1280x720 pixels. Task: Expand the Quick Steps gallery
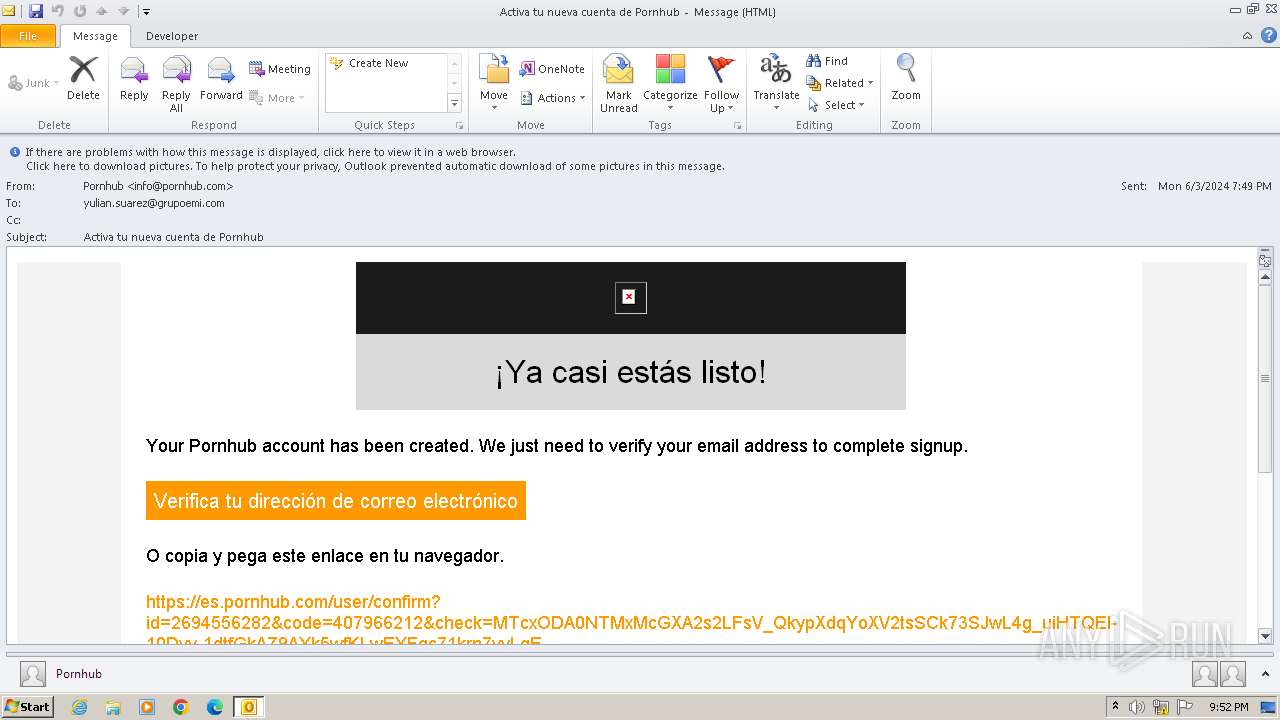coord(454,103)
